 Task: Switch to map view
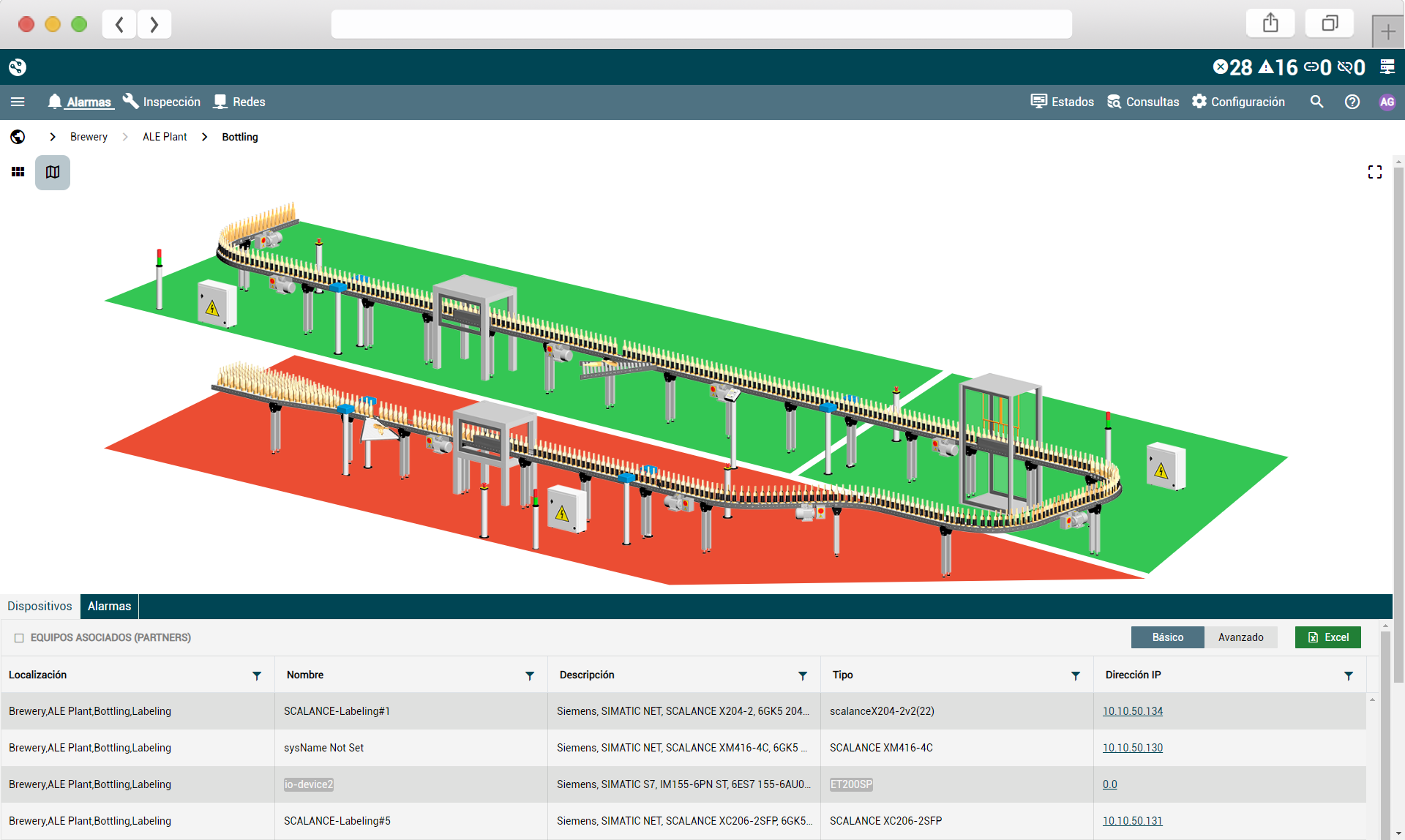[53, 172]
